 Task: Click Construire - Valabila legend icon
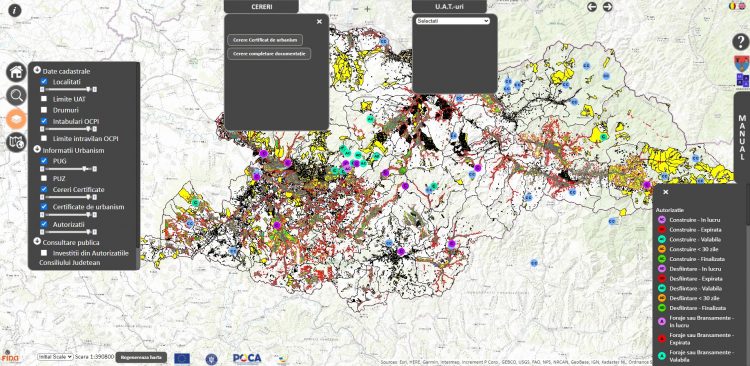(662, 239)
